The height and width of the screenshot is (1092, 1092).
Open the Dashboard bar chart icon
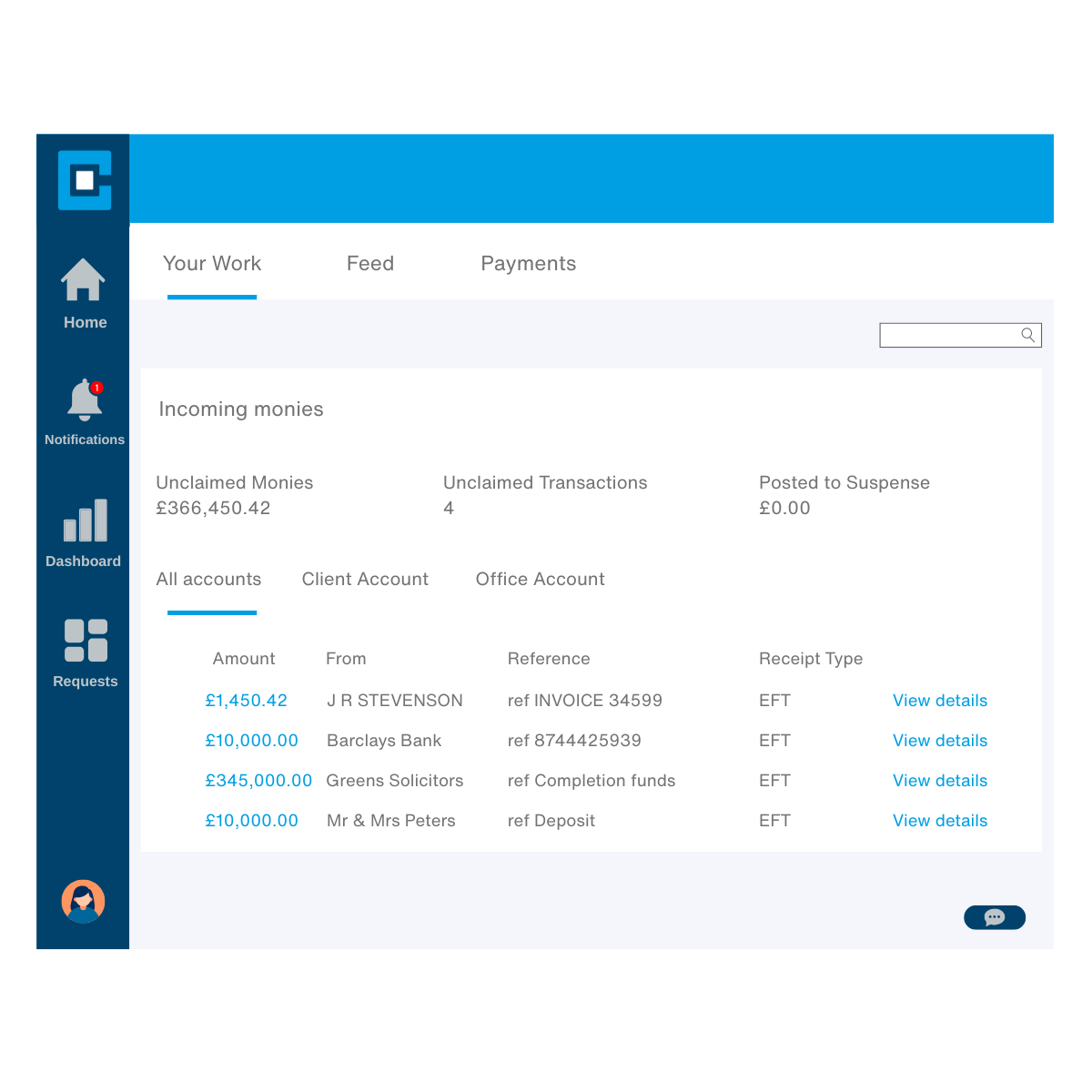click(x=85, y=521)
